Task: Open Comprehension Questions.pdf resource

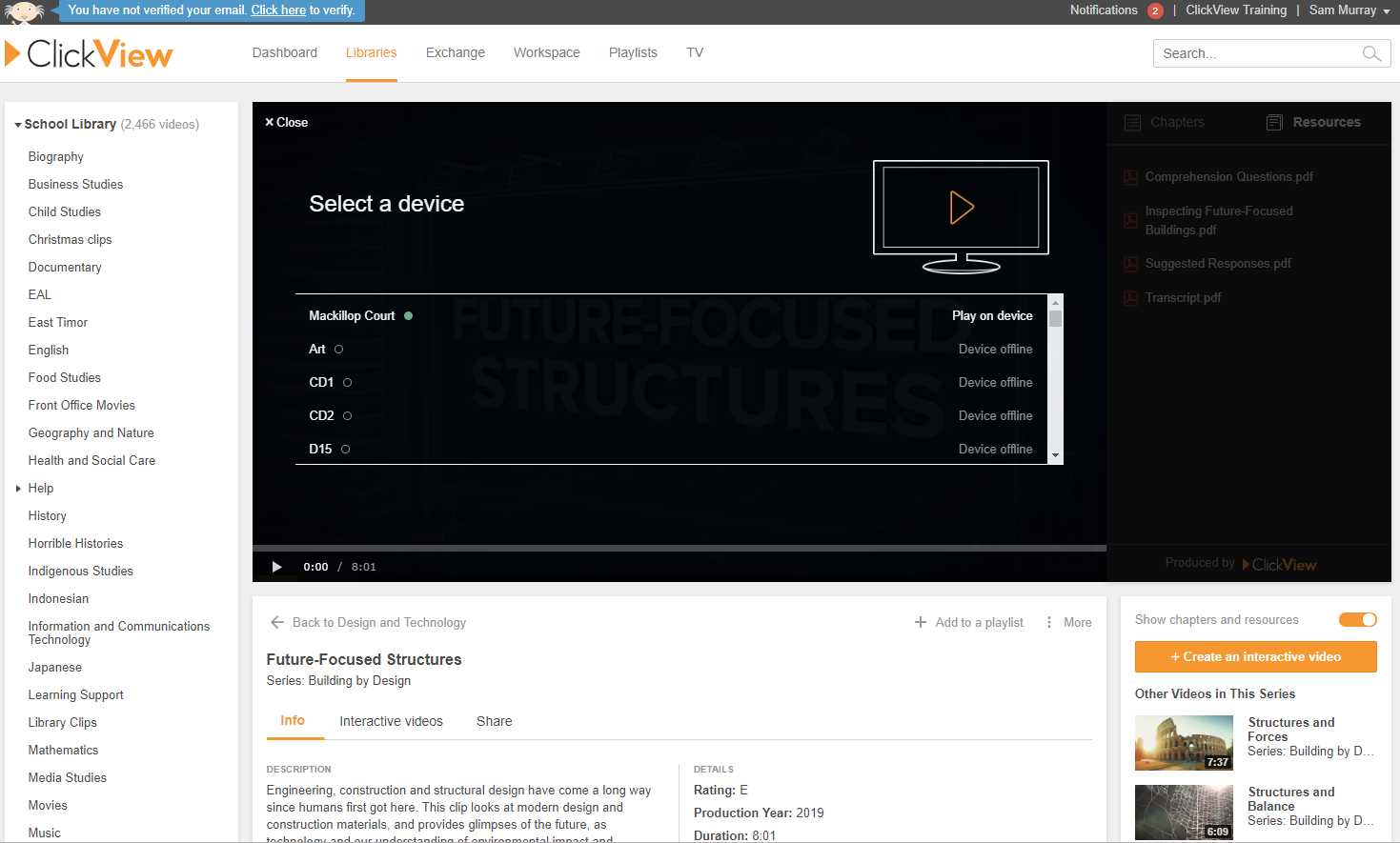Action: [x=1228, y=176]
